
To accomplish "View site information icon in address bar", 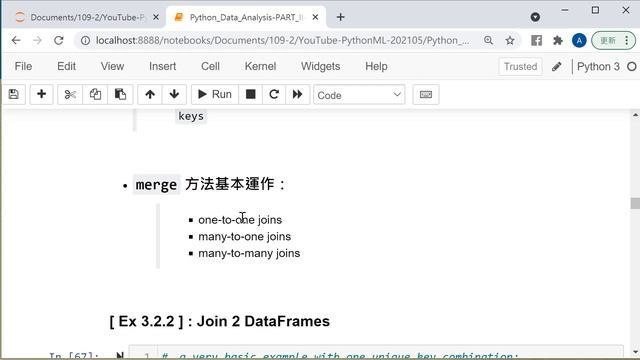I will [x=85, y=40].
